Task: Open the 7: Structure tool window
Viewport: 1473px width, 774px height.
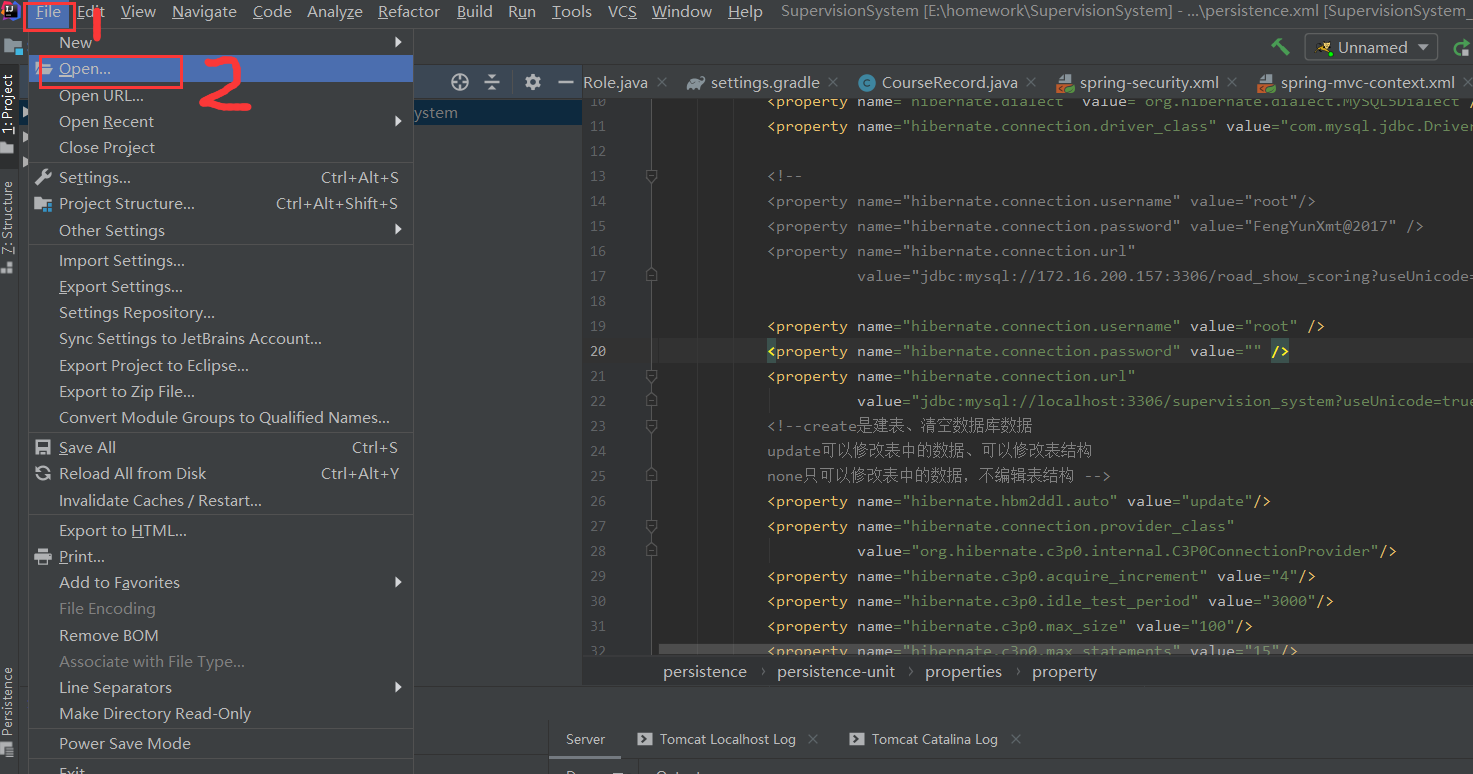Action: 8,226
